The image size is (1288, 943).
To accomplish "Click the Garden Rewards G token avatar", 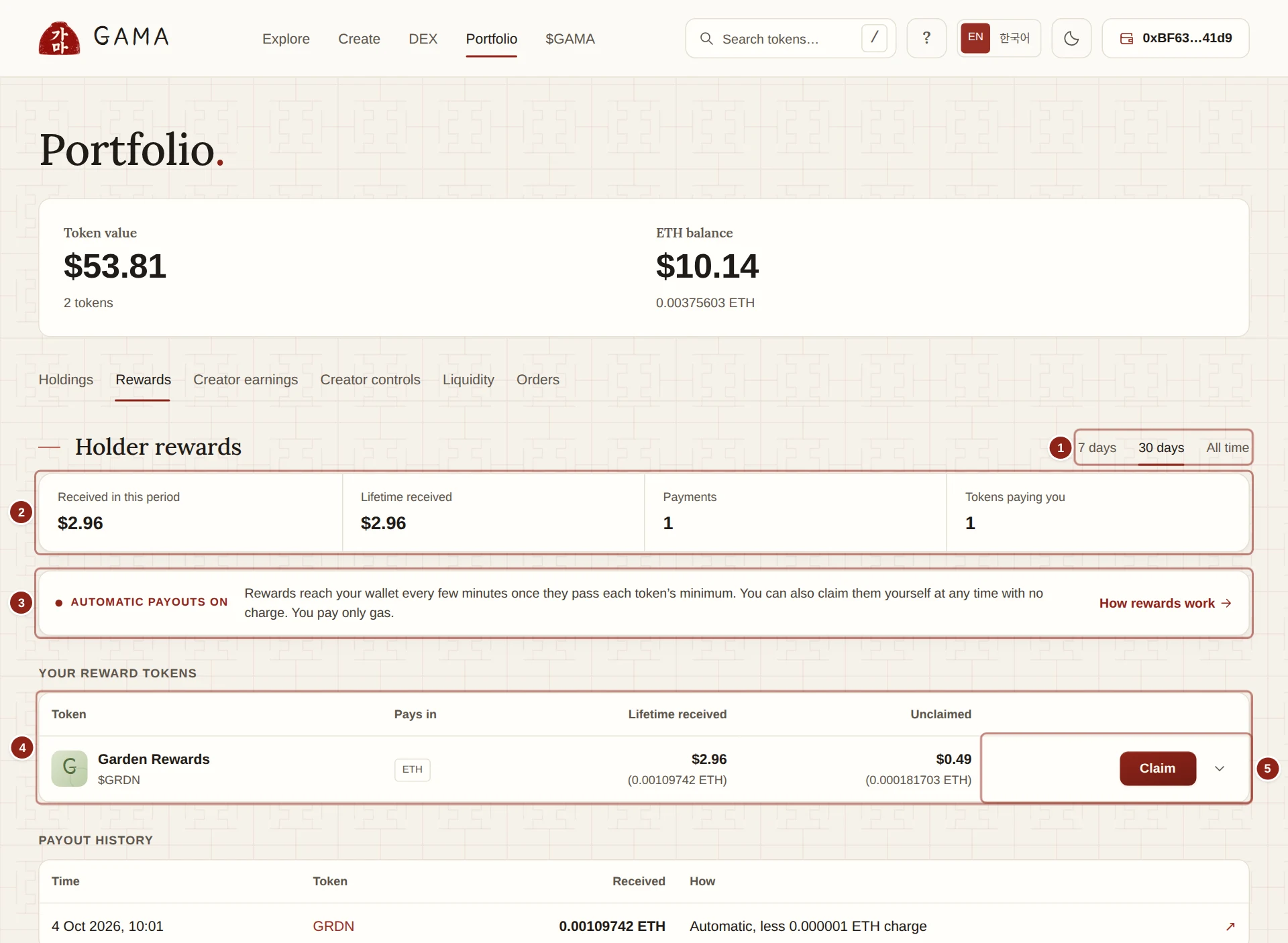I will [x=70, y=768].
